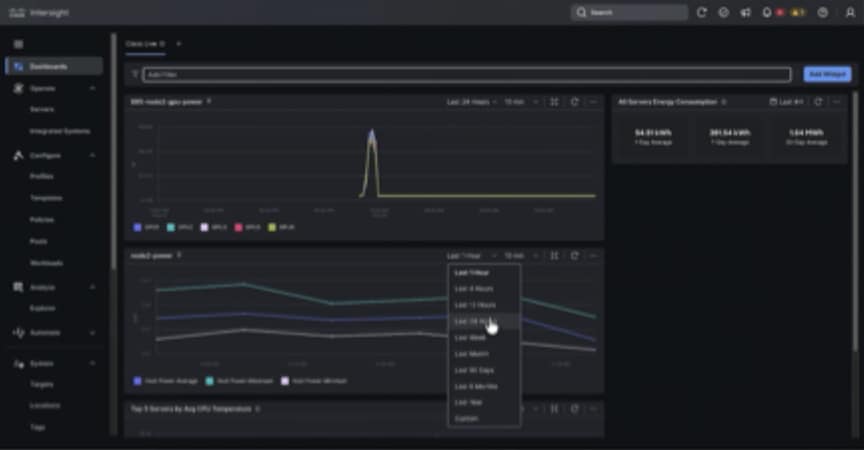Open Policies under Configure
This screenshot has width=864, height=450.
pos(42,220)
